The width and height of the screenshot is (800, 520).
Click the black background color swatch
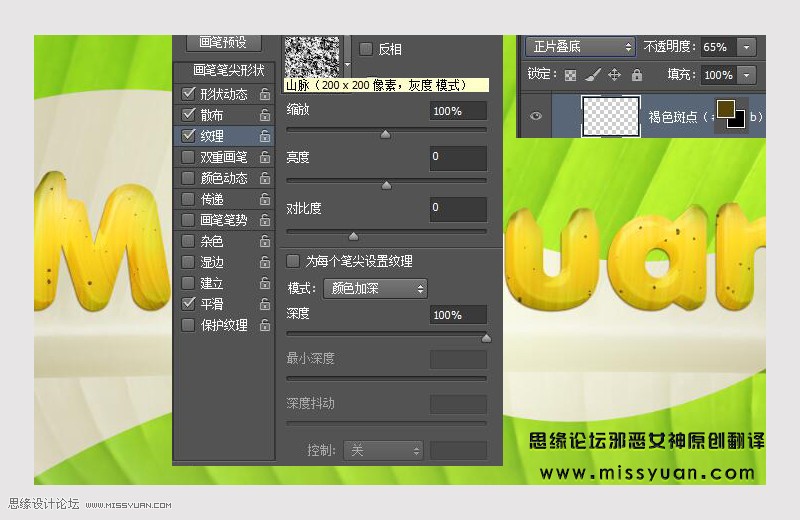coord(739,121)
